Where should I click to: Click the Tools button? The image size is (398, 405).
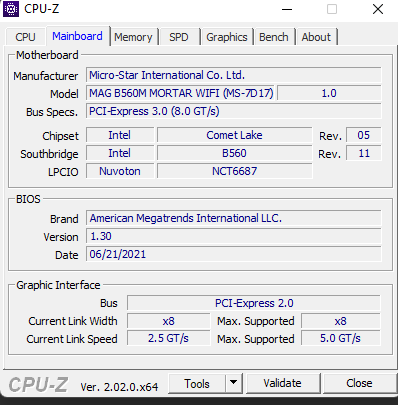197,384
